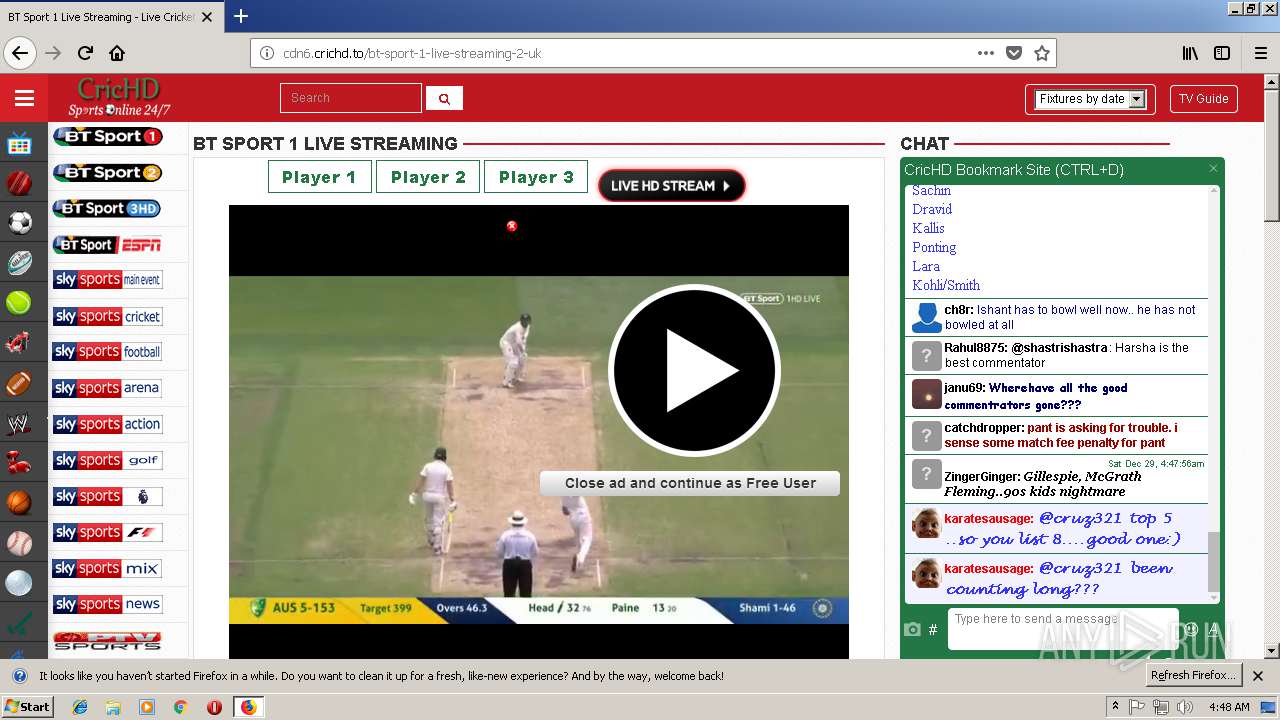Open the BT Sport 1 channel
1280x720 pixels.
point(107,136)
